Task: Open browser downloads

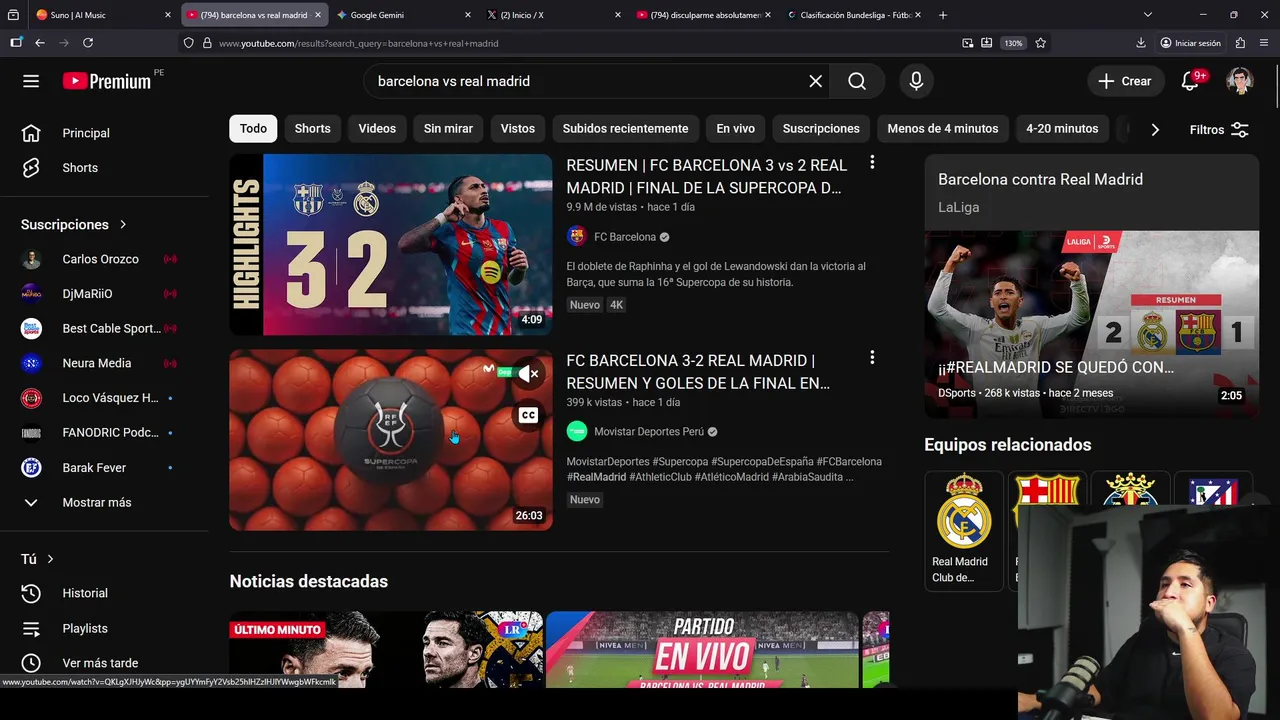Action: (x=1141, y=43)
